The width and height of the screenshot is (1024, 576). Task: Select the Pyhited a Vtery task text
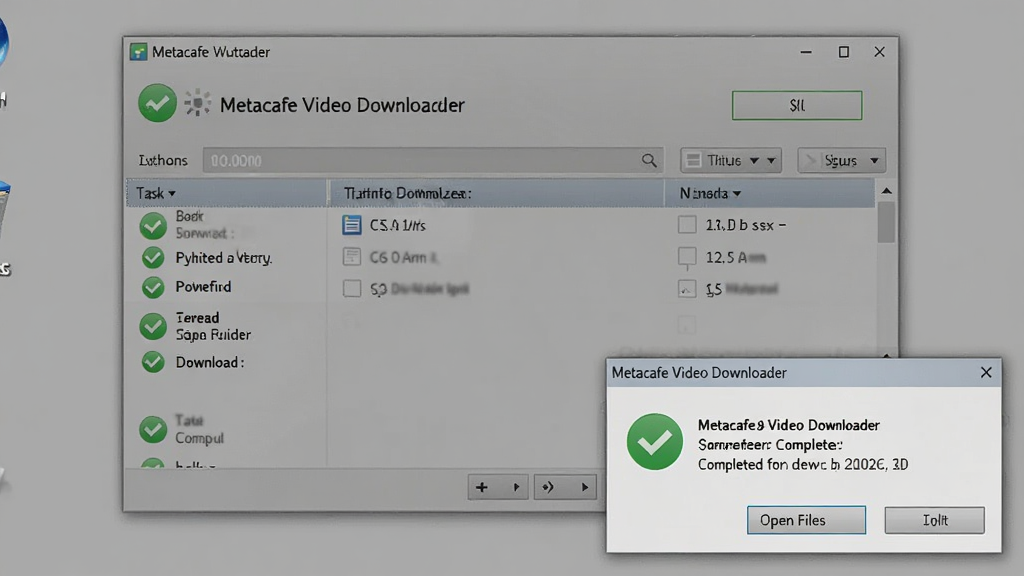pos(224,258)
